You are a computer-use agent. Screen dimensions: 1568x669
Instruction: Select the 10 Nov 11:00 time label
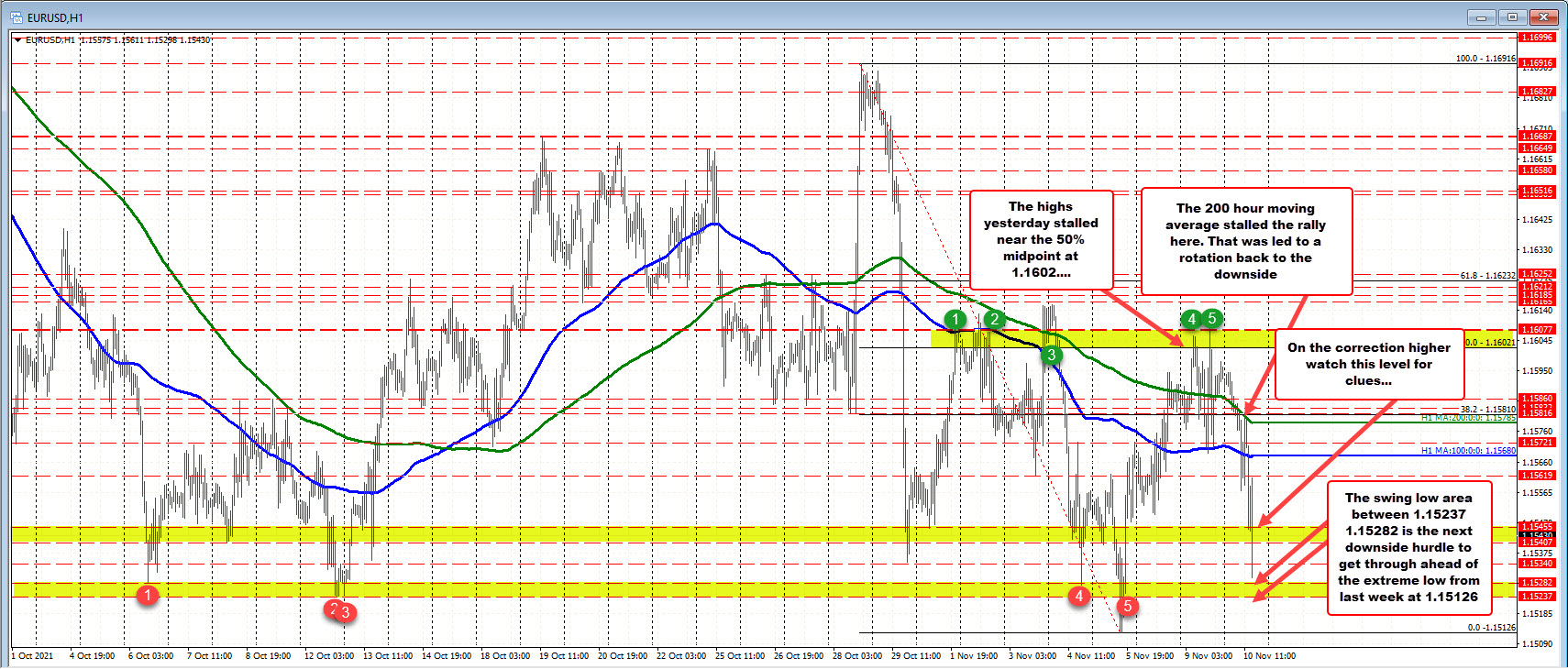[x=1269, y=656]
